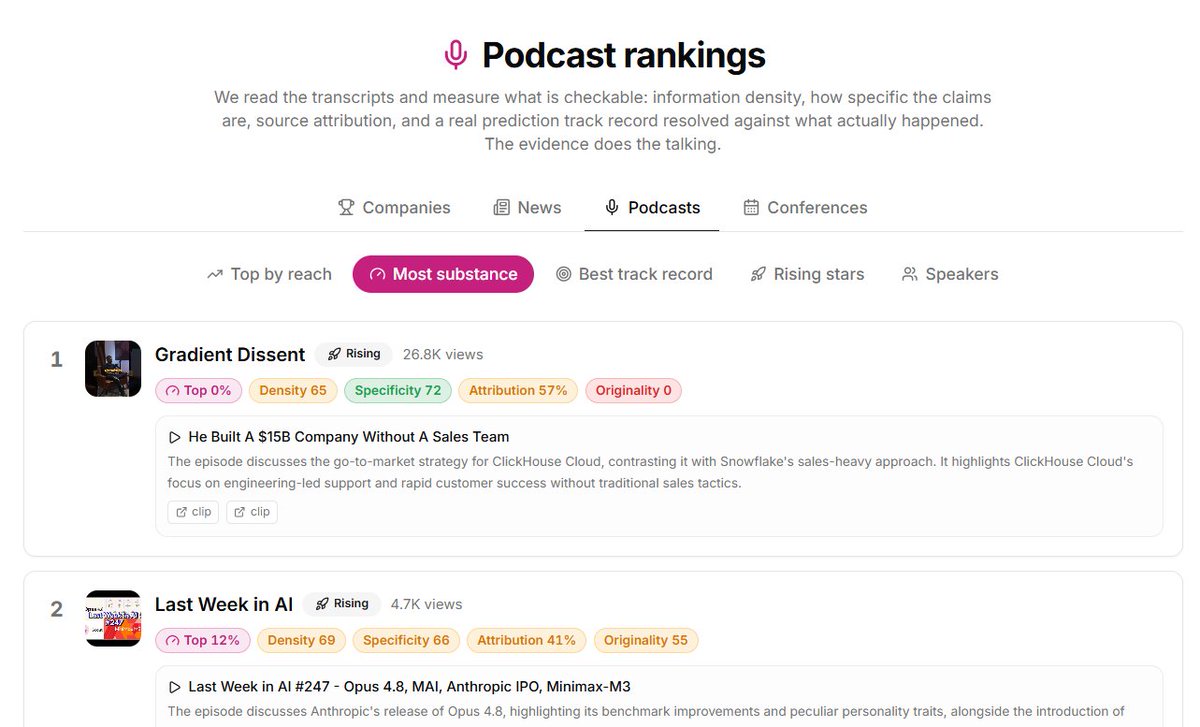This screenshot has height=727, width=1200.
Task: Open the Companies tab
Action: pos(394,208)
